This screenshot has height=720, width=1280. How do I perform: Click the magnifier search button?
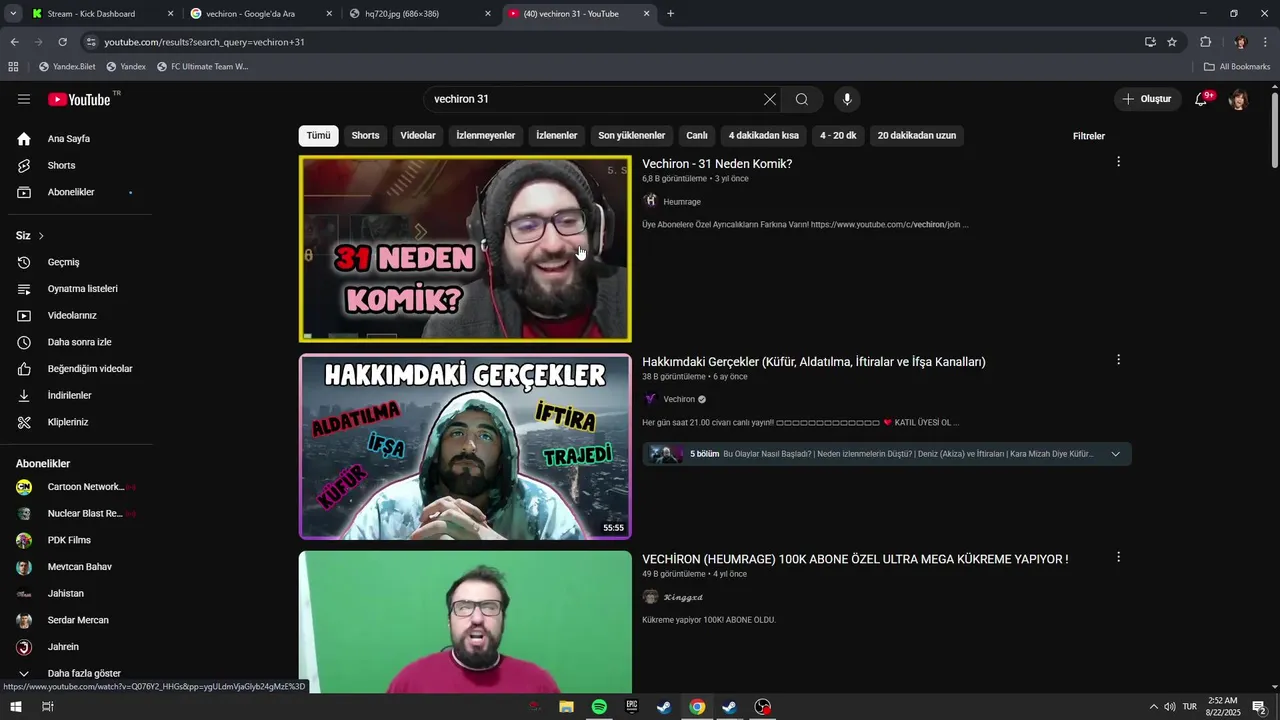click(x=802, y=99)
